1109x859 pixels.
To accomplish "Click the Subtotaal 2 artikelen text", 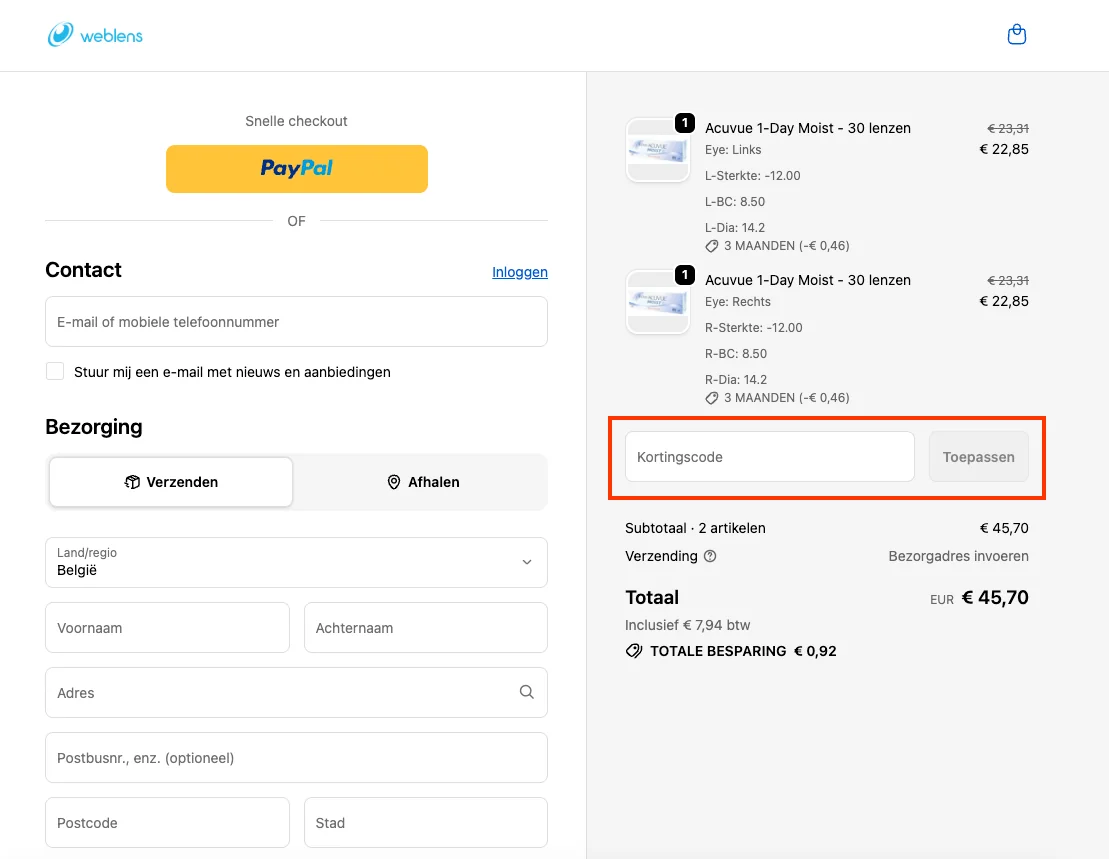I will coord(695,528).
